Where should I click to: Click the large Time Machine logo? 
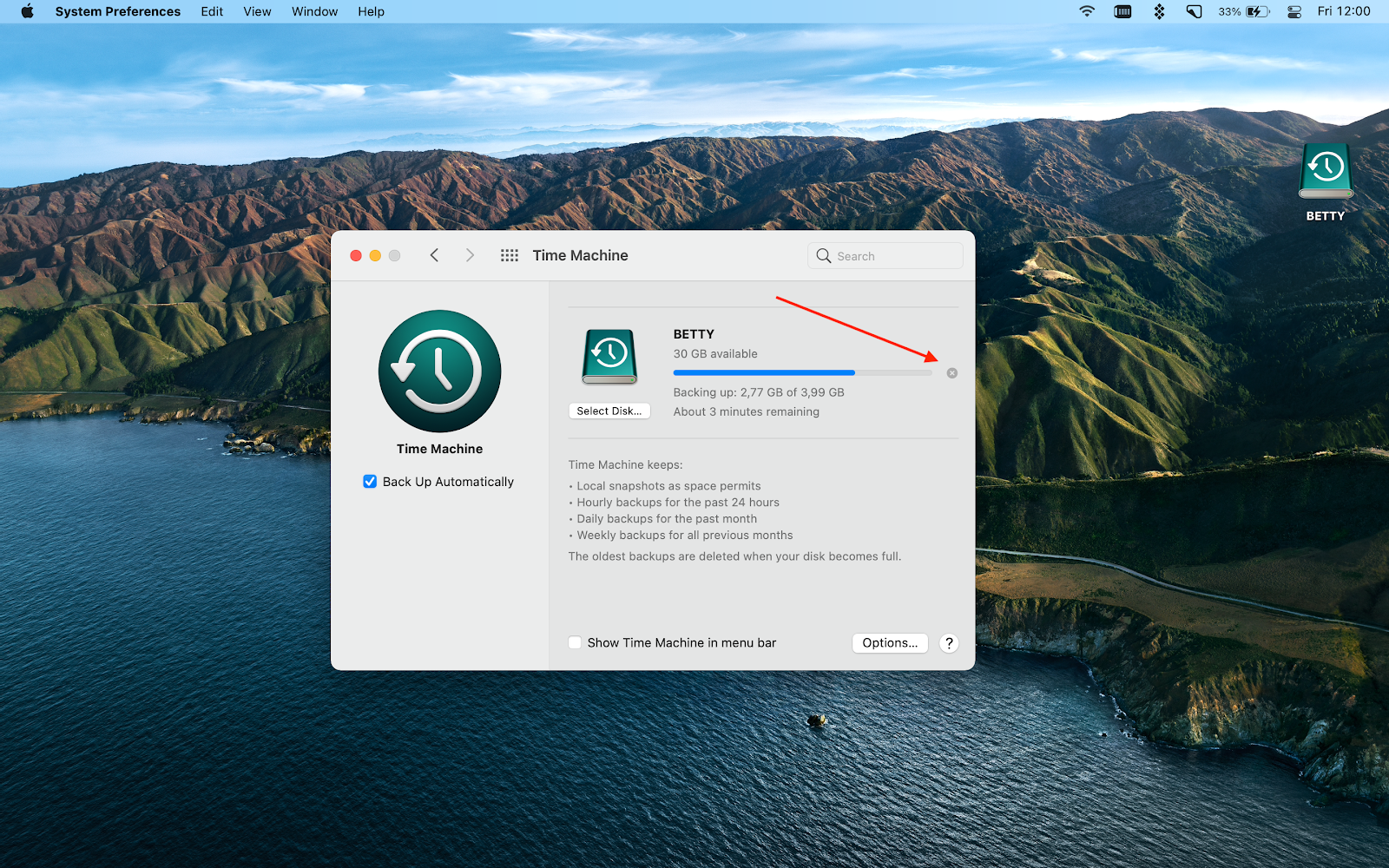439,371
